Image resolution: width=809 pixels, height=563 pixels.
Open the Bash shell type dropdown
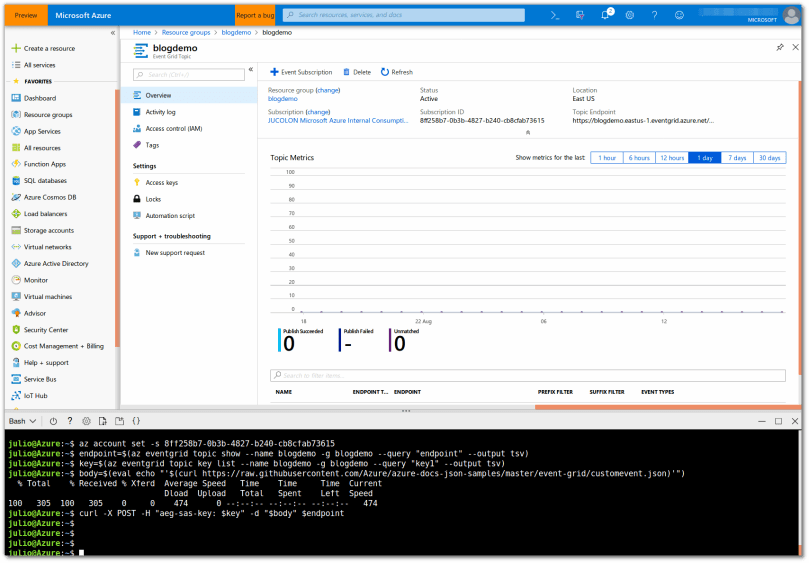22,421
